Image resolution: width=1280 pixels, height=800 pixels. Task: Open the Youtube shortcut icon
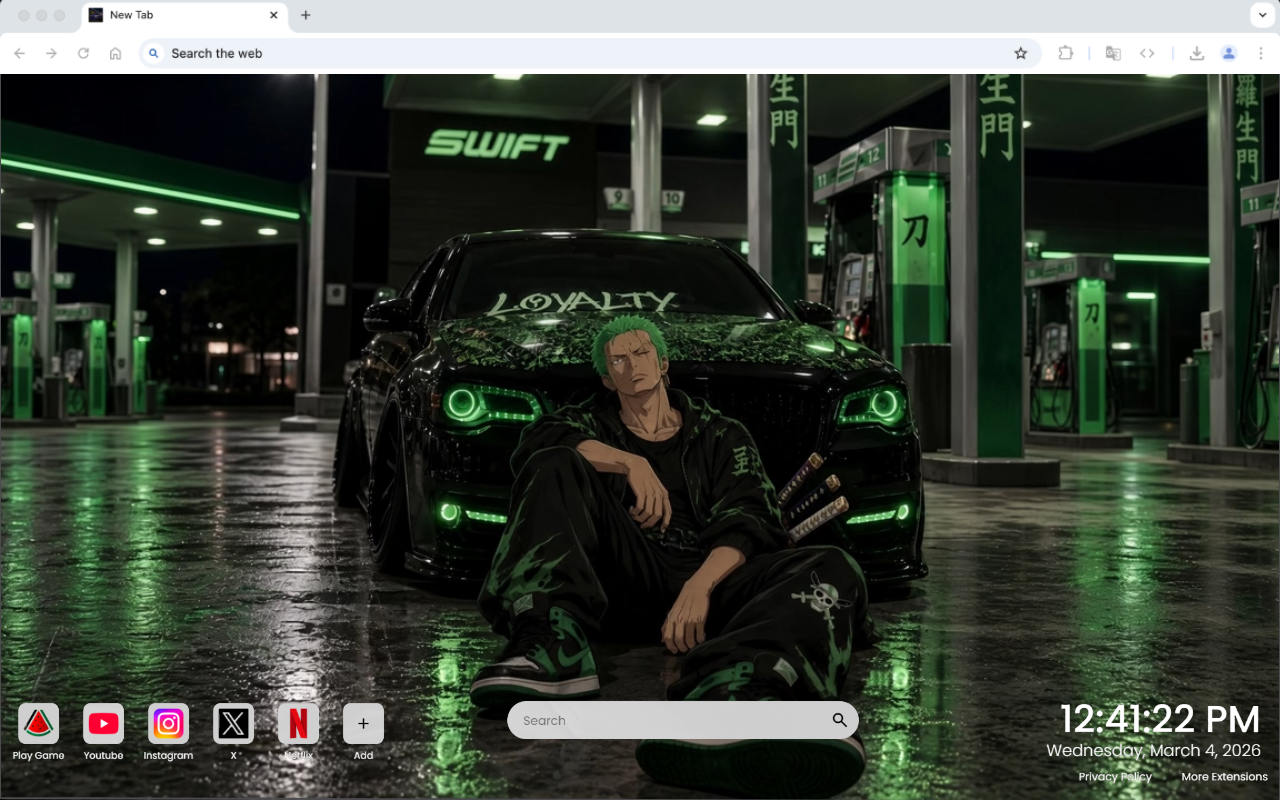[103, 723]
